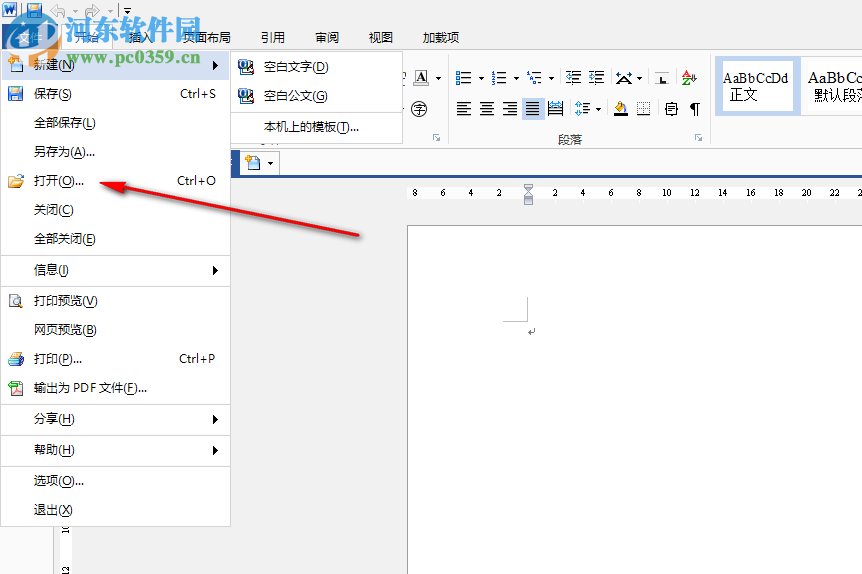Open numbered list style dropdown arrow
The height and width of the screenshot is (574, 862).
pyautogui.click(x=516, y=78)
